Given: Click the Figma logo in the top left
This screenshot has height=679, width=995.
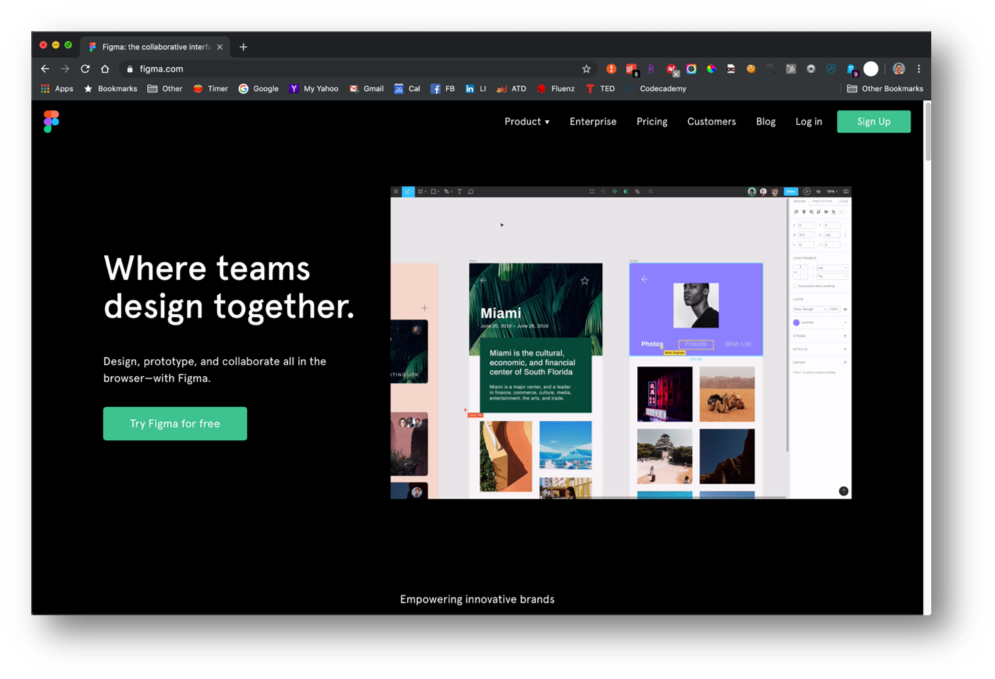Looking at the screenshot, I should tap(51, 121).
